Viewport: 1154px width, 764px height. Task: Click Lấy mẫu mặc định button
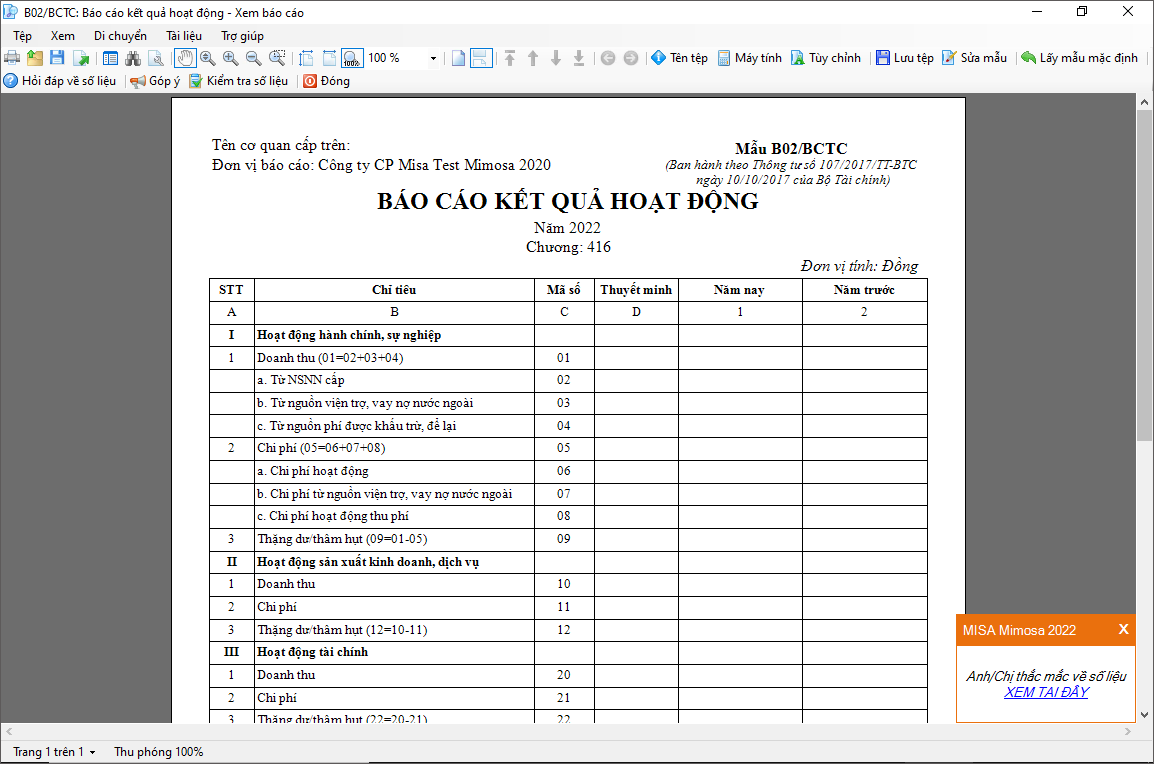(x=1080, y=58)
